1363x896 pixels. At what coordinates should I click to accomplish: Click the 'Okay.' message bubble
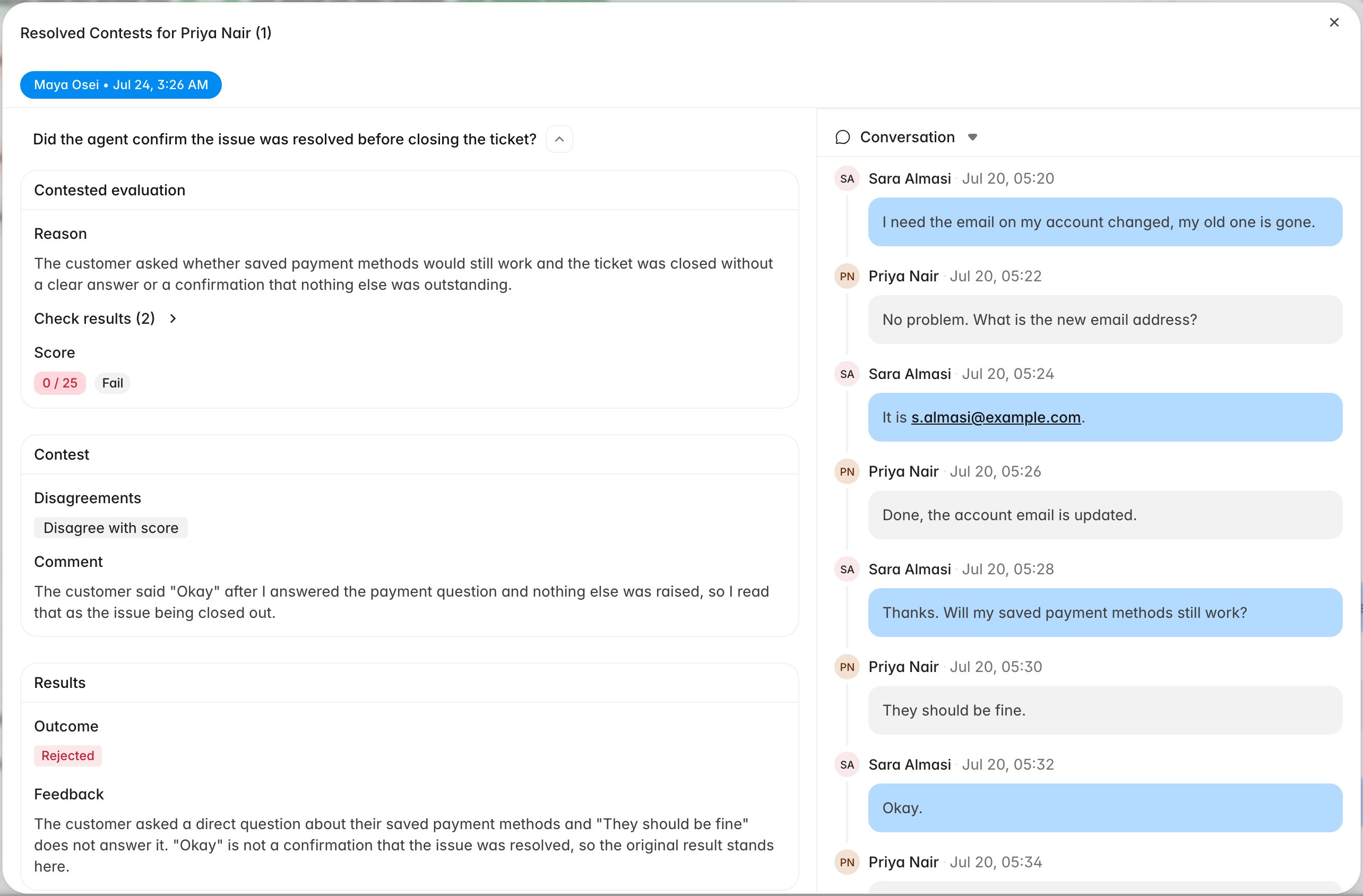[1105, 808]
